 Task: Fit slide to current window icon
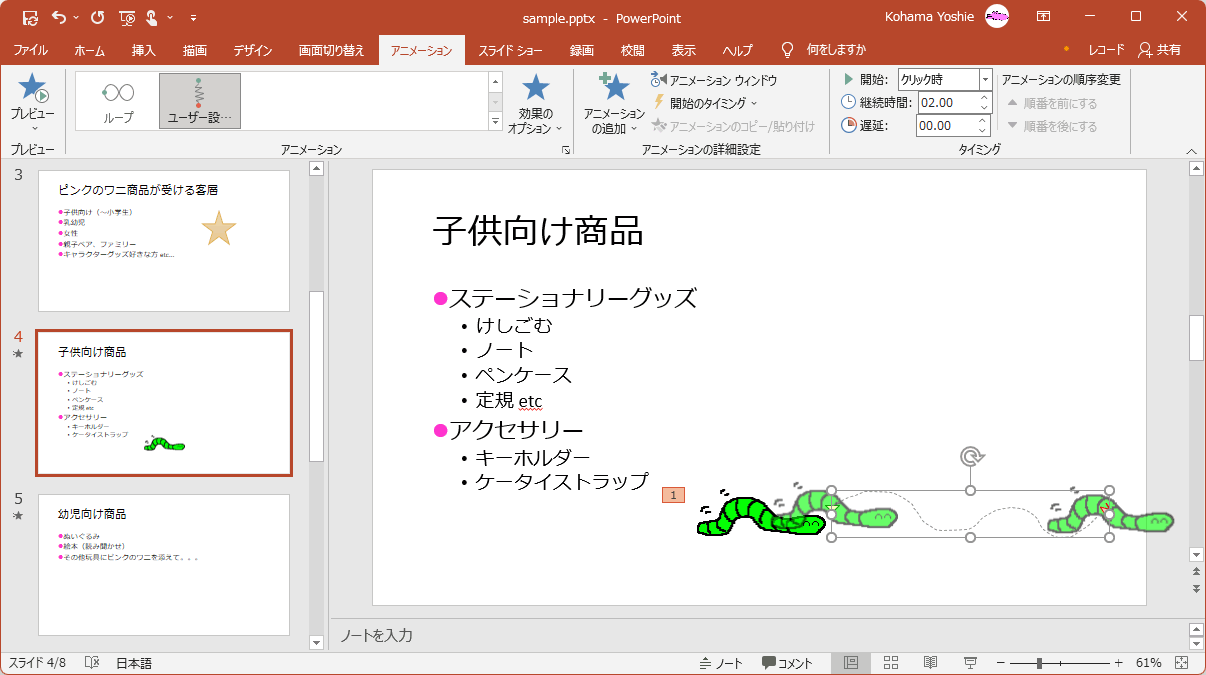1181,663
